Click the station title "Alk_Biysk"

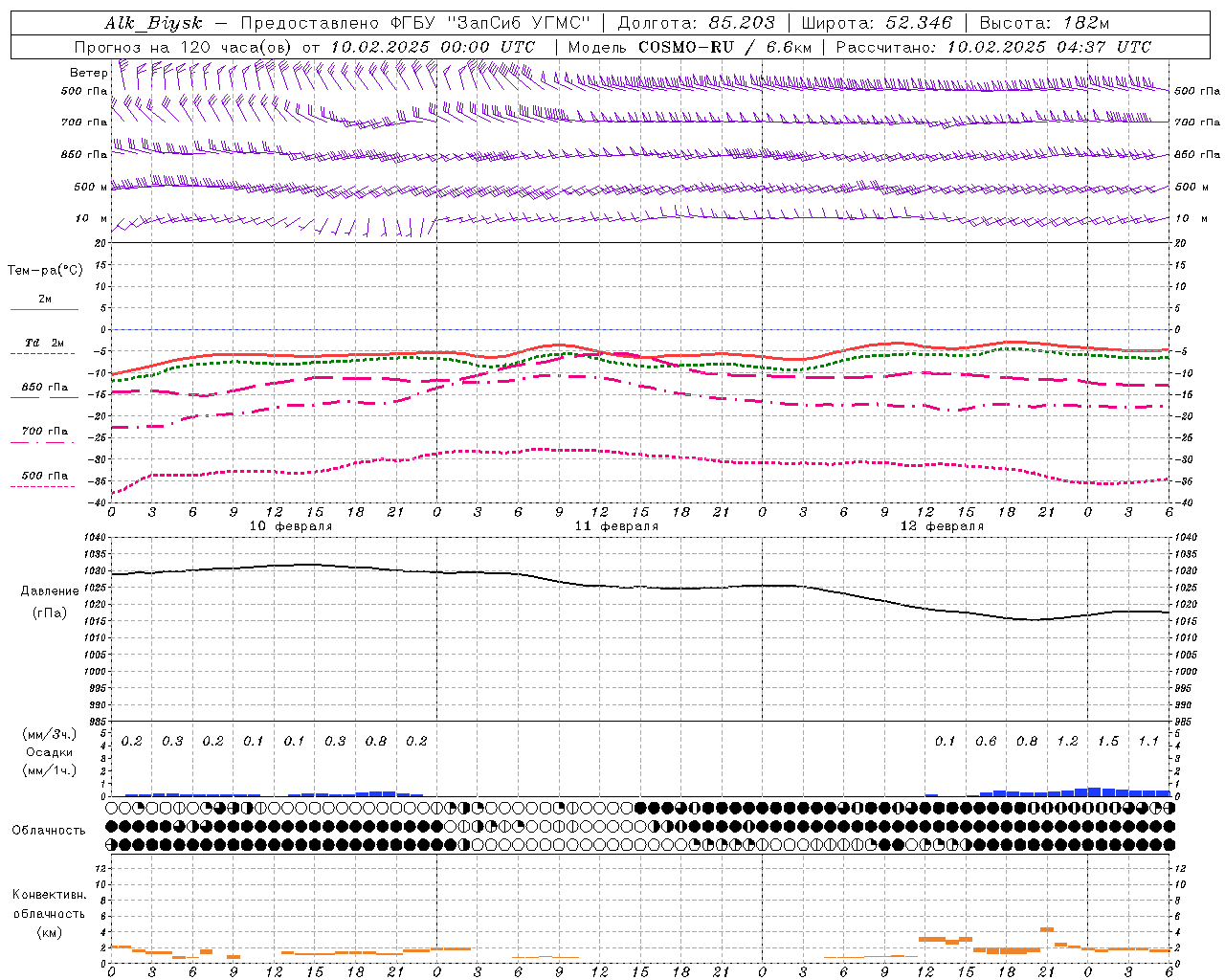pos(156,24)
